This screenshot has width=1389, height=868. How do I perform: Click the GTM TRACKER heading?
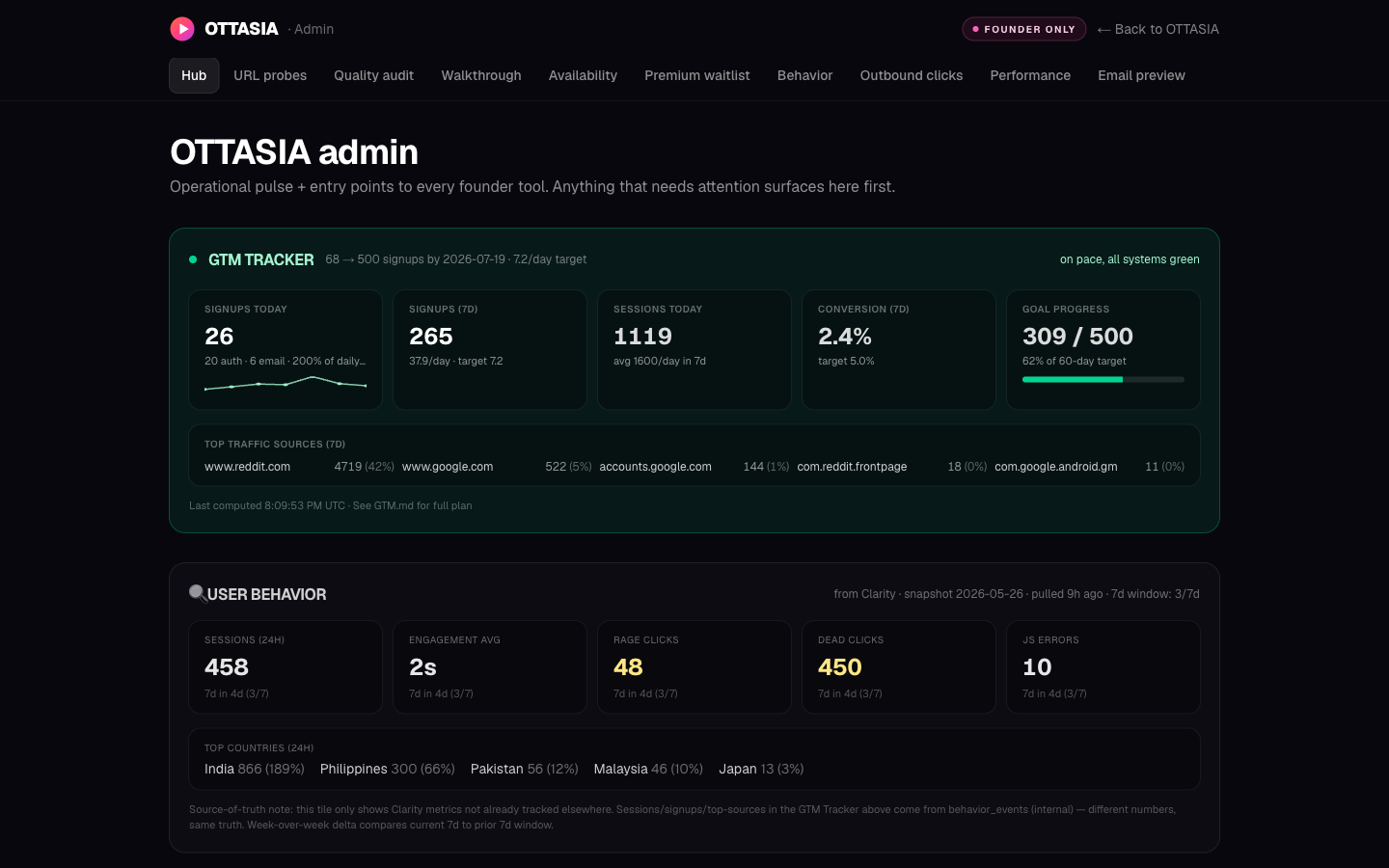(x=261, y=259)
